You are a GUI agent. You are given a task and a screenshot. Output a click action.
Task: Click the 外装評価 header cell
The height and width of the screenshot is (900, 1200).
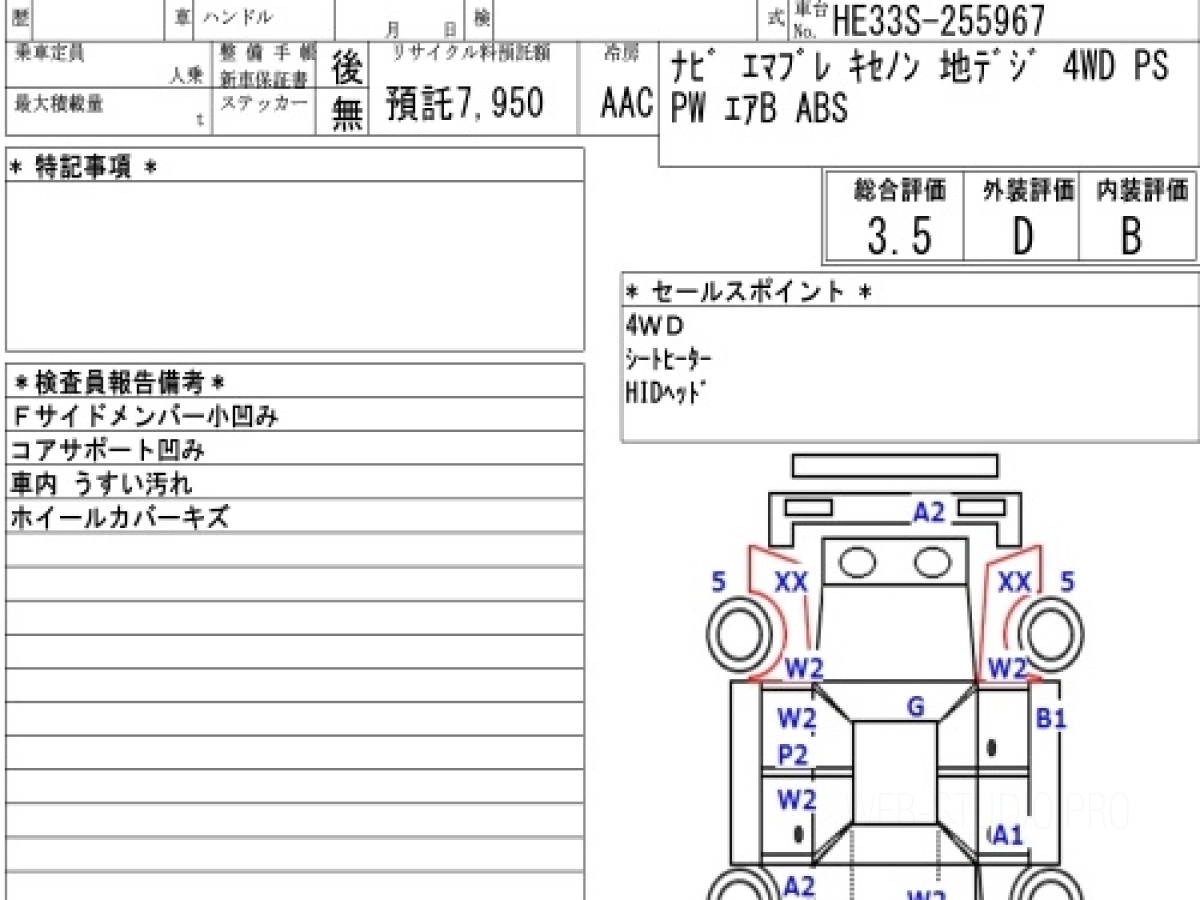pyautogui.click(x=1027, y=189)
